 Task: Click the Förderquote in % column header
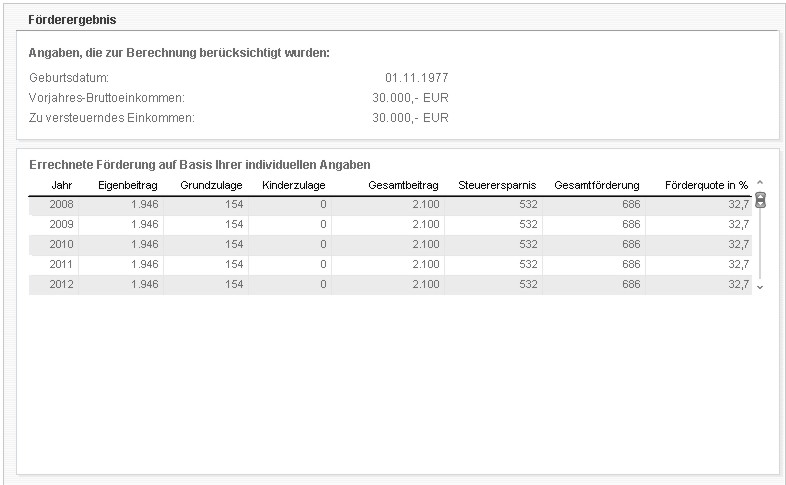click(x=706, y=185)
